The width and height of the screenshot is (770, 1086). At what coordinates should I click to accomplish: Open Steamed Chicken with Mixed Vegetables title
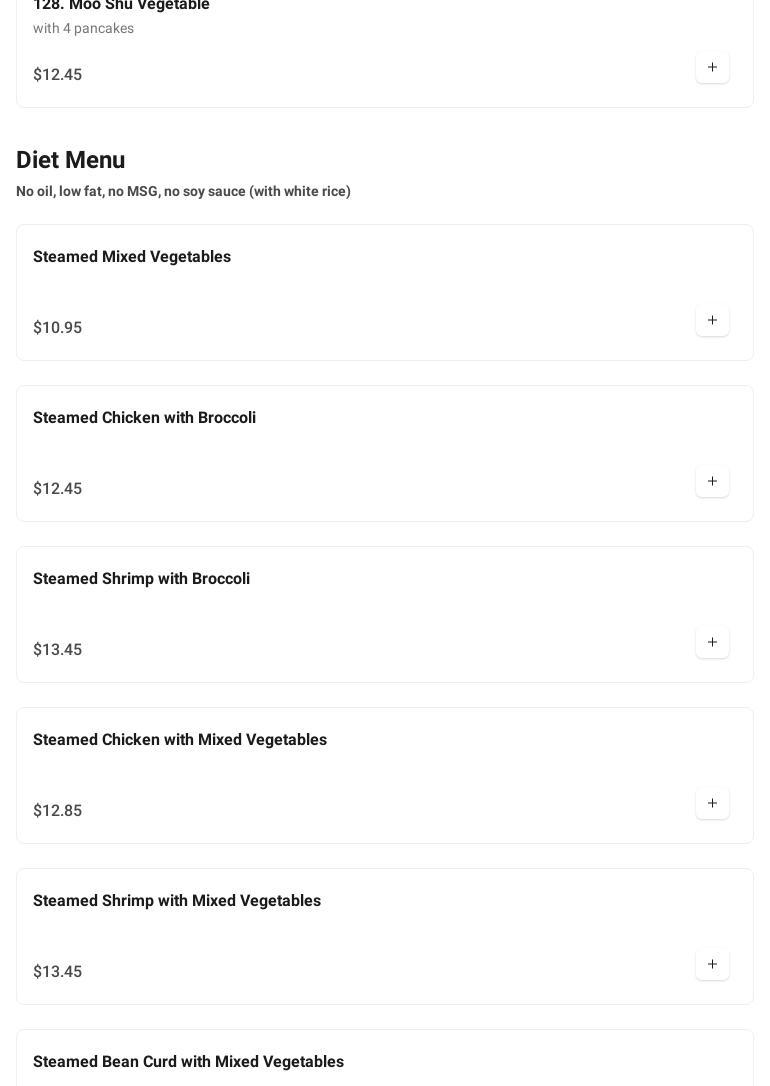click(180, 740)
